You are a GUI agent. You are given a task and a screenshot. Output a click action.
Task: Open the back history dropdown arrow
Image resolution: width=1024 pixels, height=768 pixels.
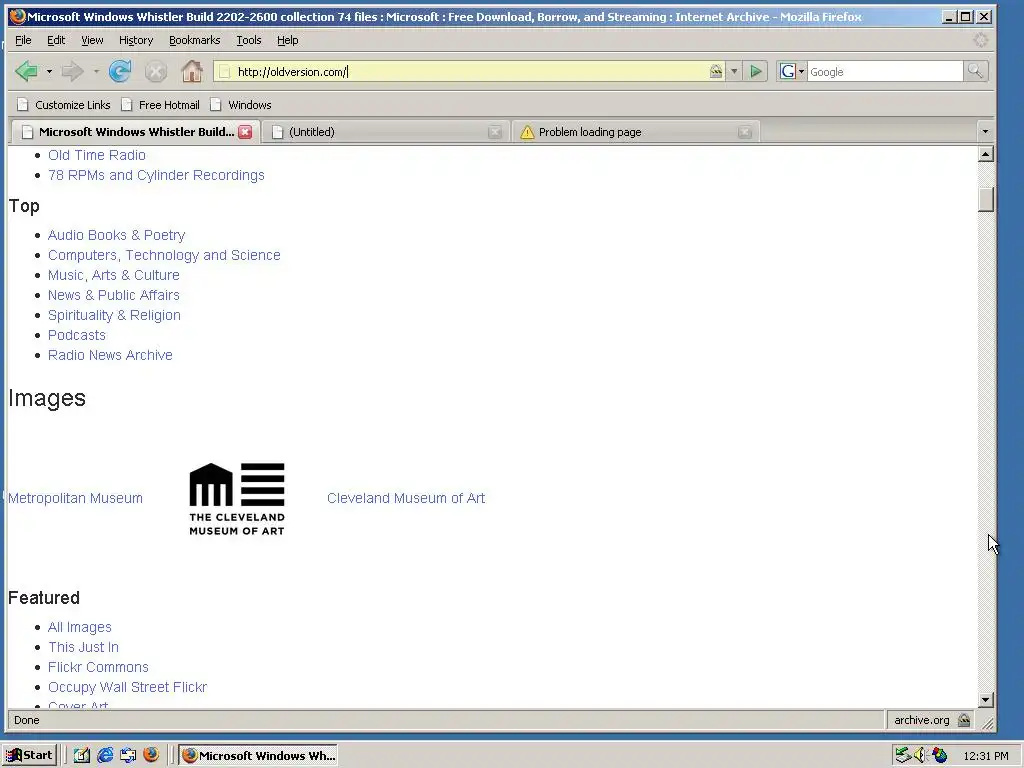(49, 71)
